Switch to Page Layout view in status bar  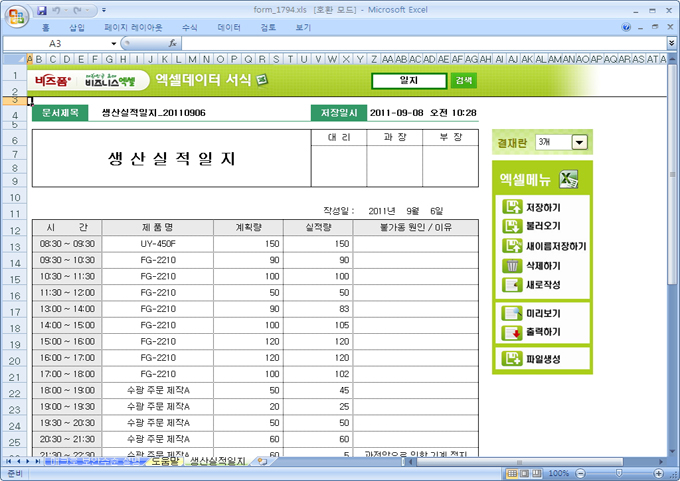point(525,473)
